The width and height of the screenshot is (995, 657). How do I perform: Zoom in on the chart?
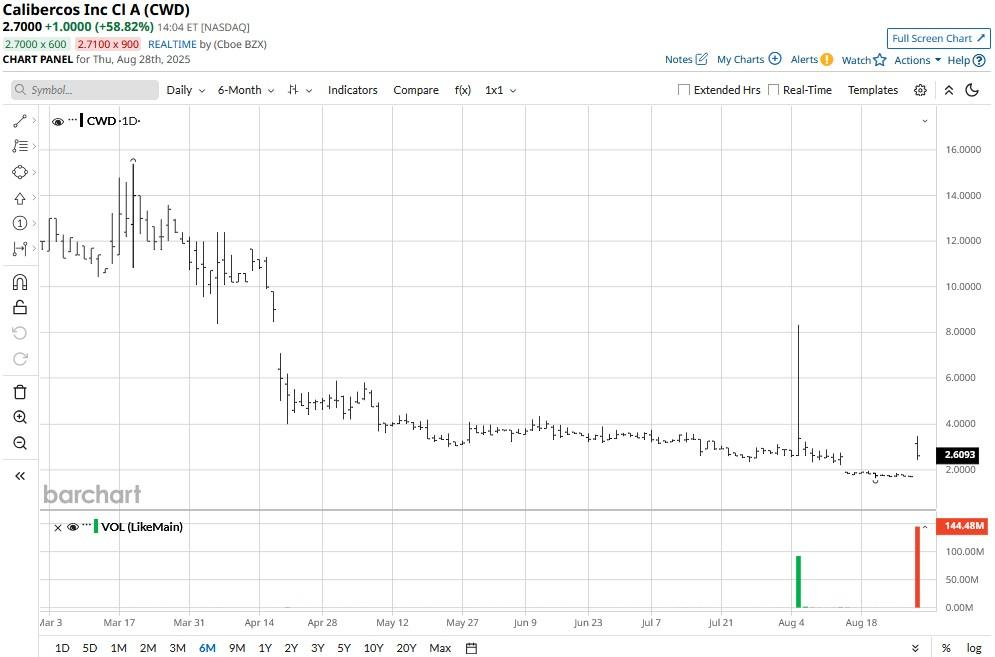click(20, 417)
